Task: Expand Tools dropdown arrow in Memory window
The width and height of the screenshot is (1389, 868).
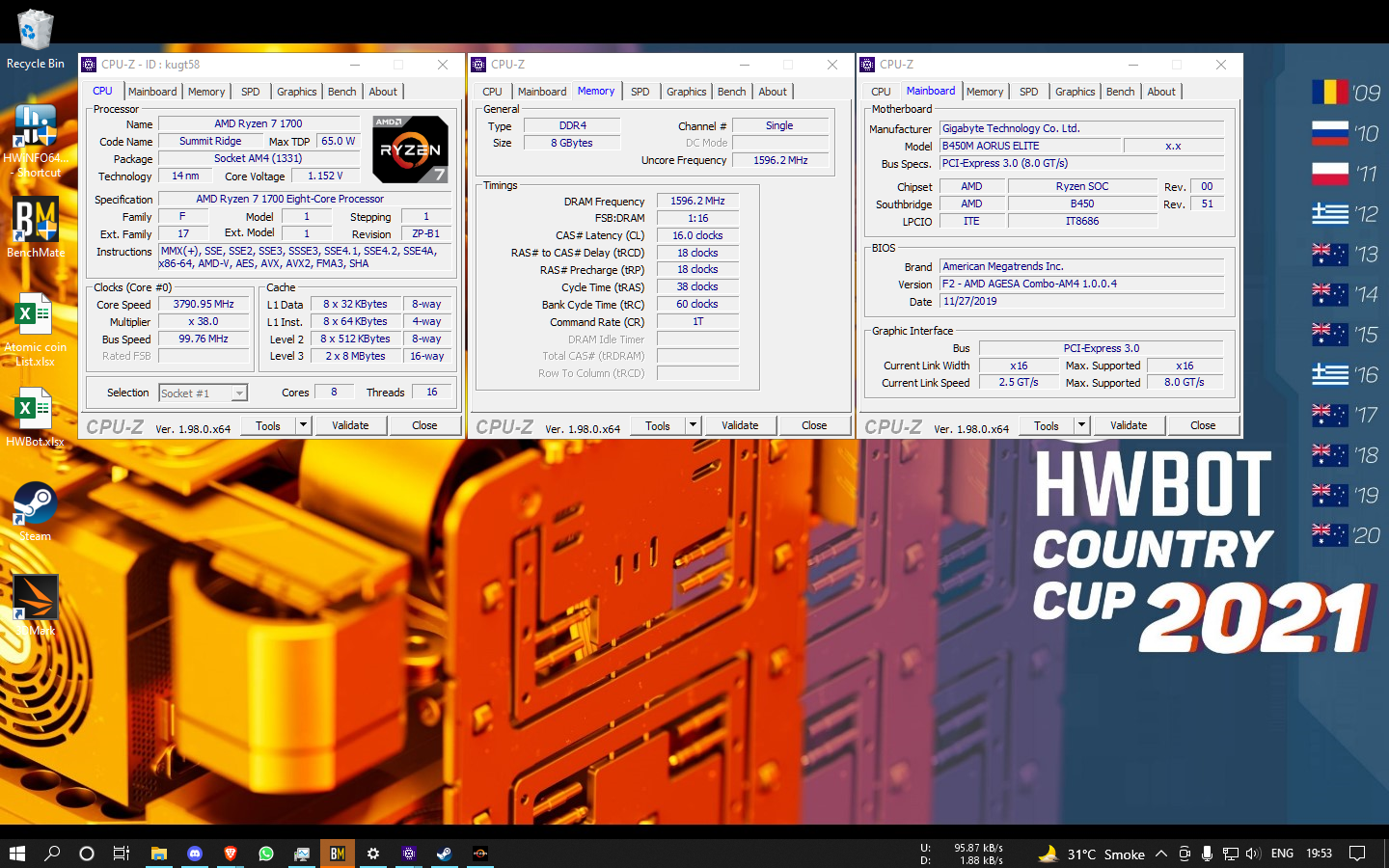Action: (693, 425)
